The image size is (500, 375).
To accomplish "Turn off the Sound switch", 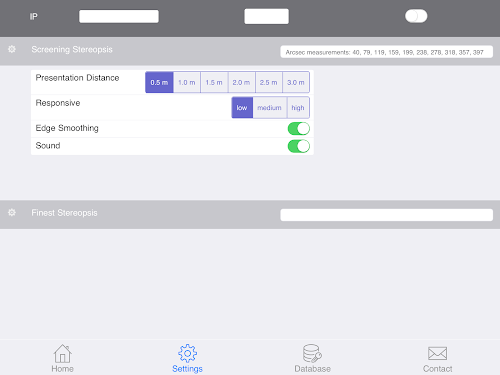I will pyautogui.click(x=299, y=146).
